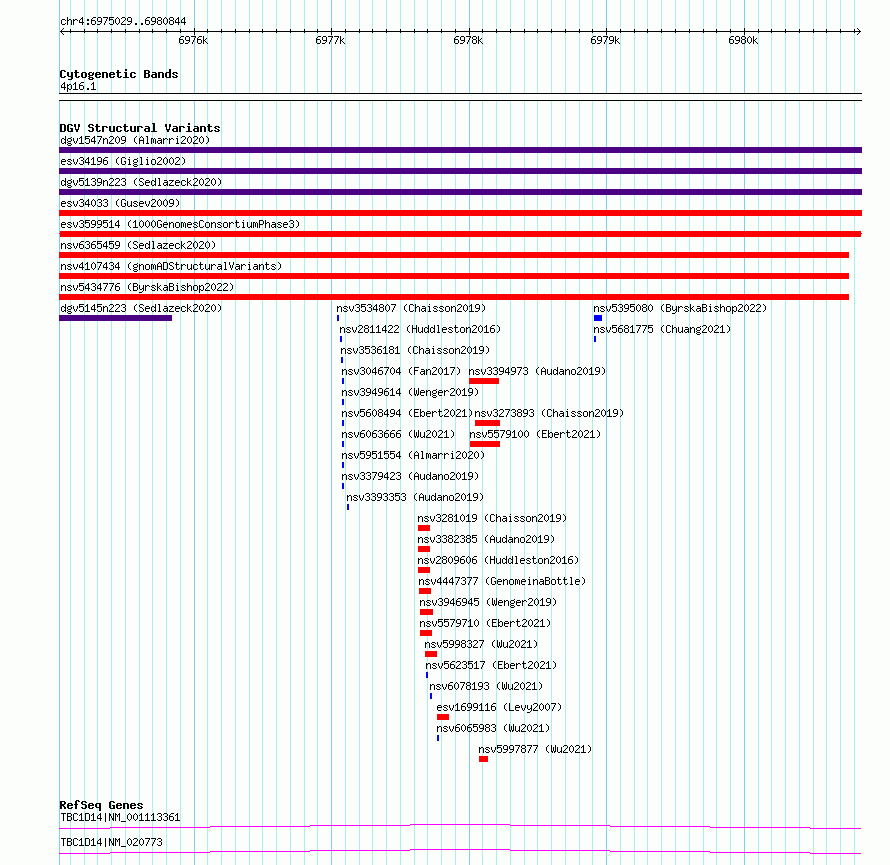
Task: Open esv3599514 (1000GenomesConsortiumPhase3) label
Action: (180, 224)
